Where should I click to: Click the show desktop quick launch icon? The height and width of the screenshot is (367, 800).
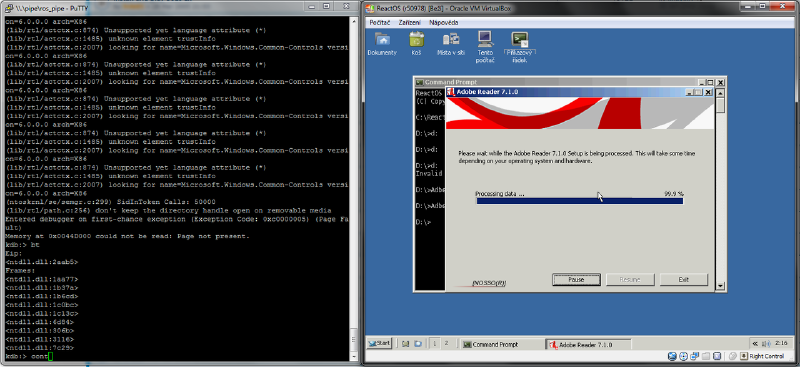pyautogui.click(x=406, y=344)
